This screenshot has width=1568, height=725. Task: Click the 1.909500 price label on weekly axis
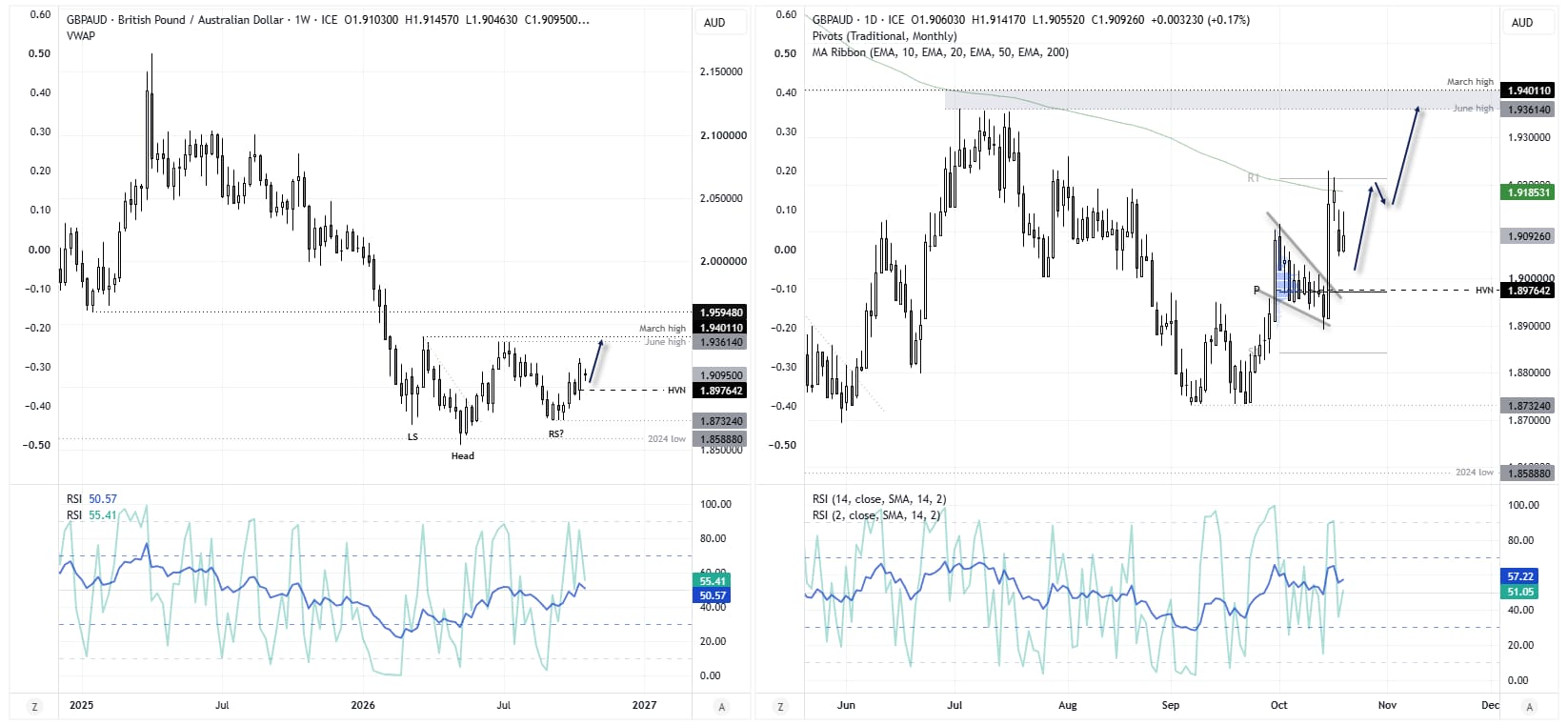point(721,375)
